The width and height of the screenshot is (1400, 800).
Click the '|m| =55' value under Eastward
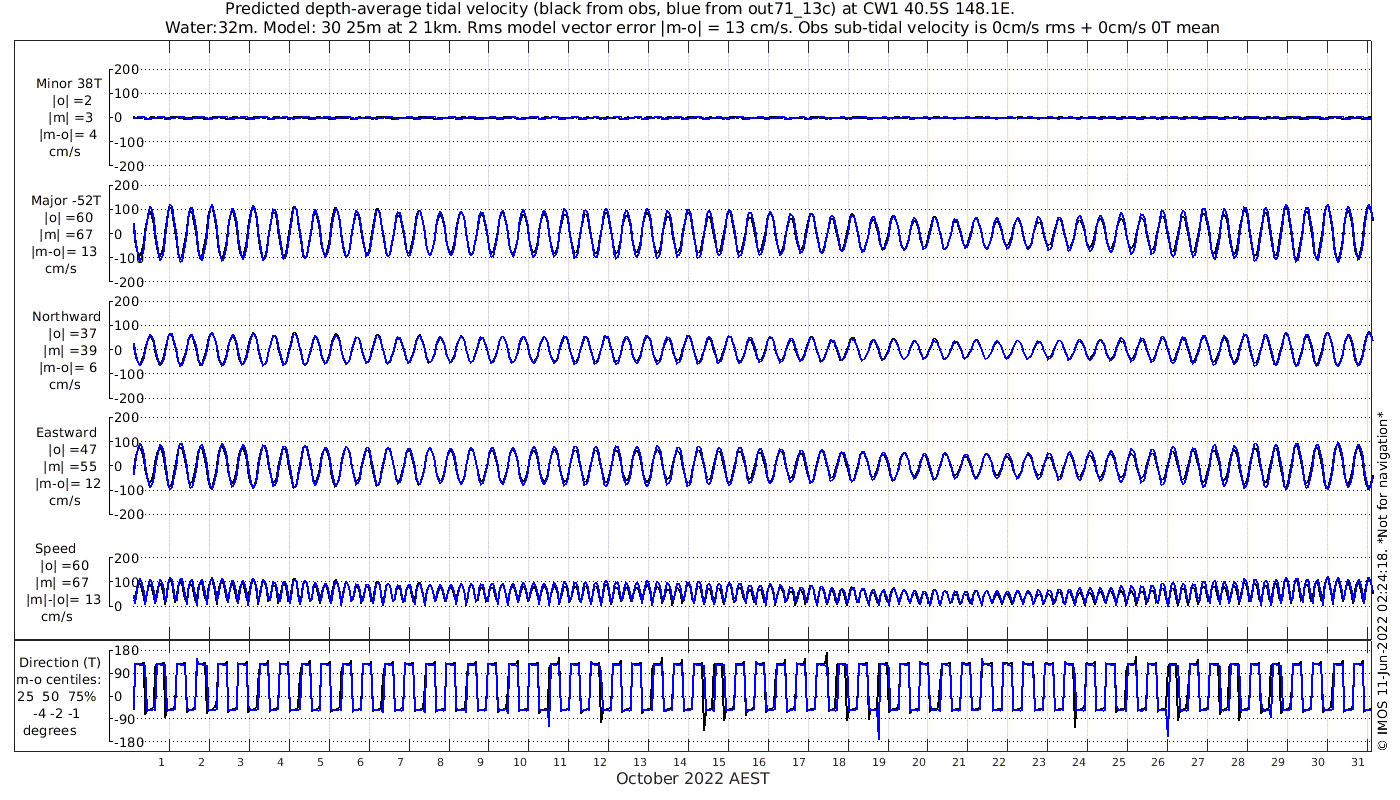click(x=68, y=467)
